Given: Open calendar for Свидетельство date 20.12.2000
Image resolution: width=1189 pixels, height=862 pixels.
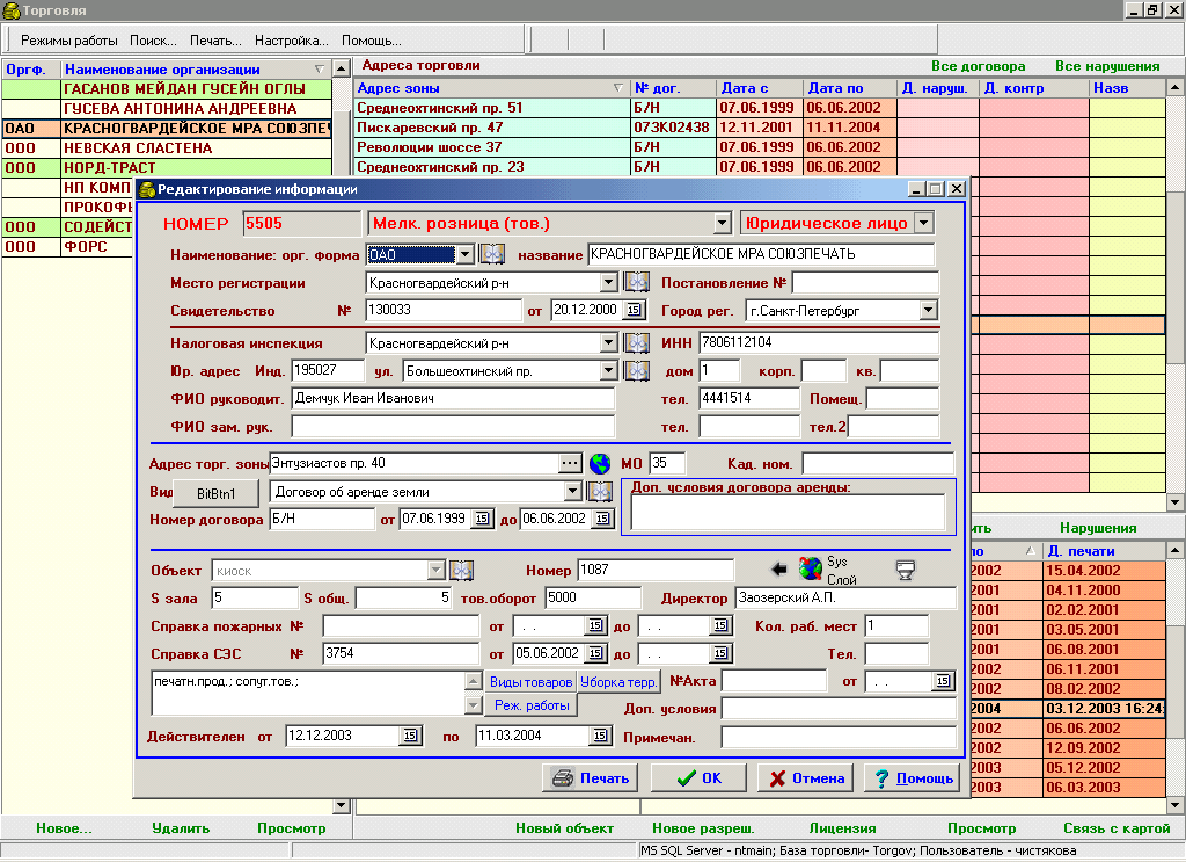Looking at the screenshot, I should click(x=634, y=311).
